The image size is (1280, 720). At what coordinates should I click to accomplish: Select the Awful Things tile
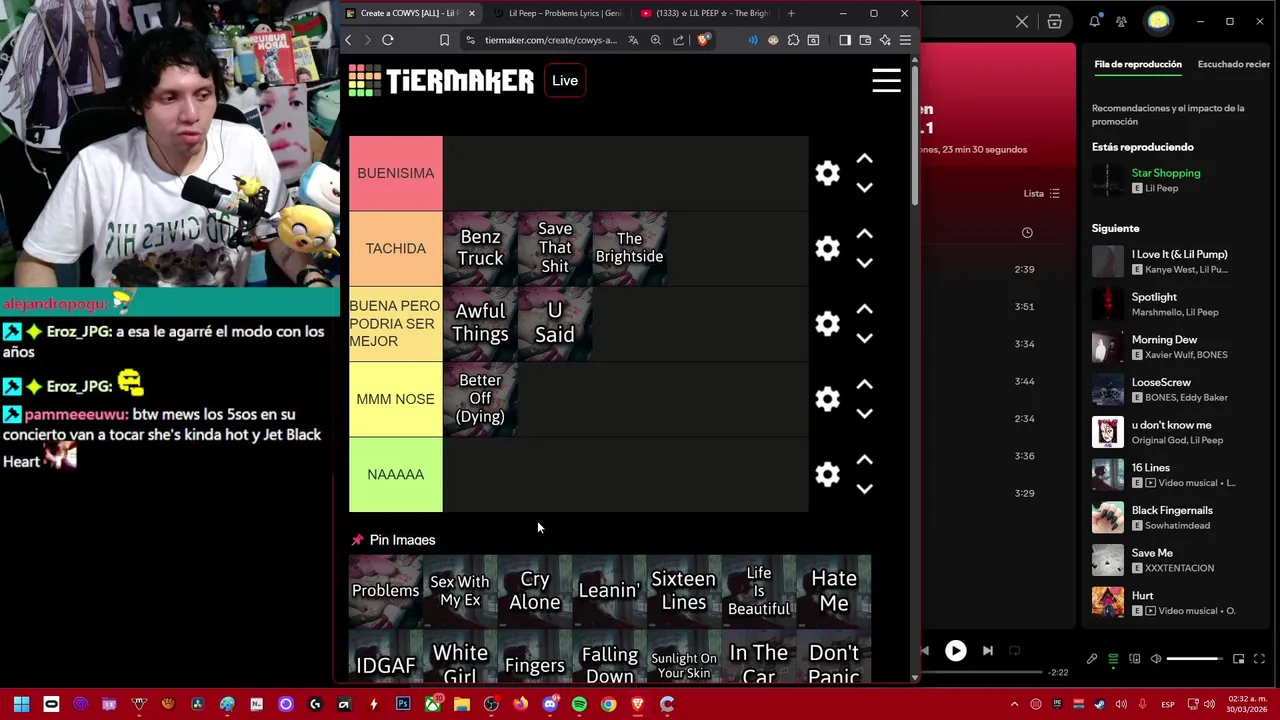[x=480, y=323]
